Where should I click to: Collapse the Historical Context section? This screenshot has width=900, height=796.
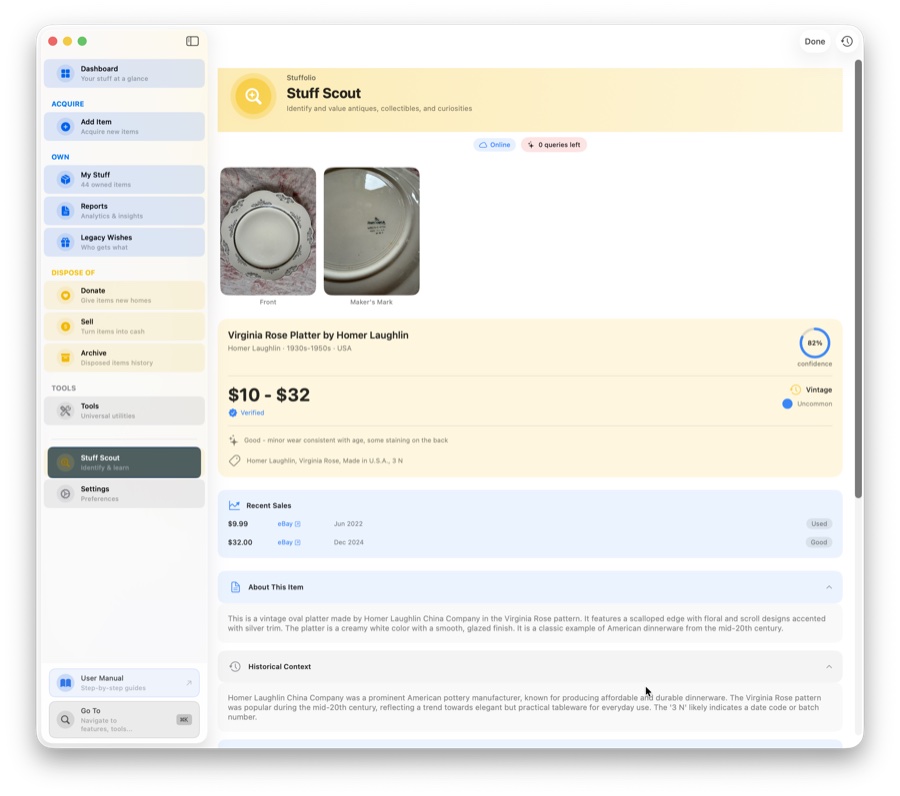point(829,667)
